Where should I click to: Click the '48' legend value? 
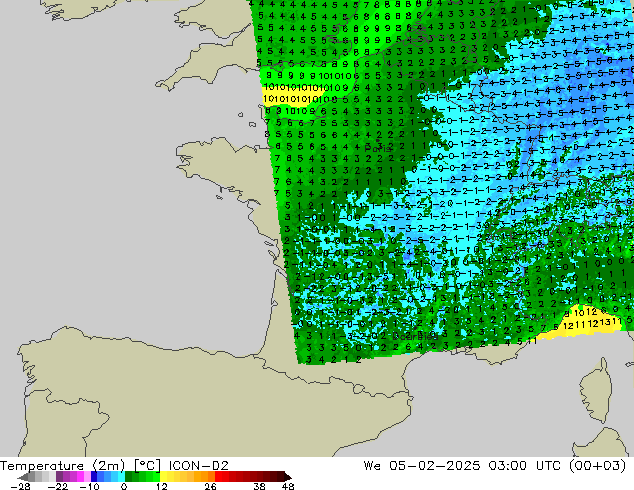click(288, 486)
